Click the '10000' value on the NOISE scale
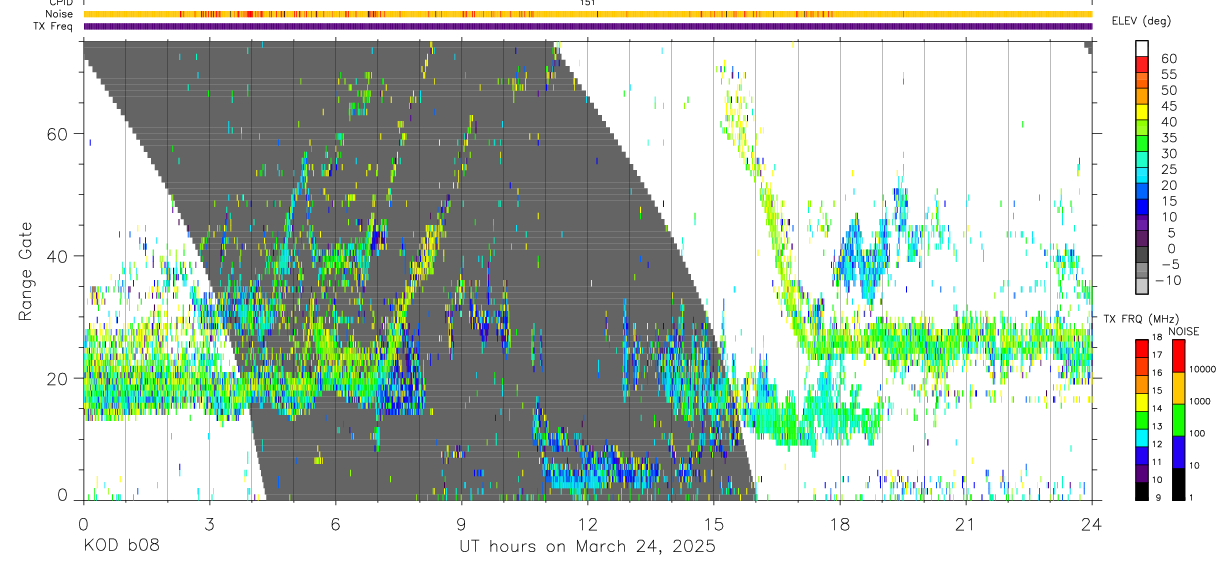The width and height of the screenshot is (1228, 567). click(x=1205, y=369)
